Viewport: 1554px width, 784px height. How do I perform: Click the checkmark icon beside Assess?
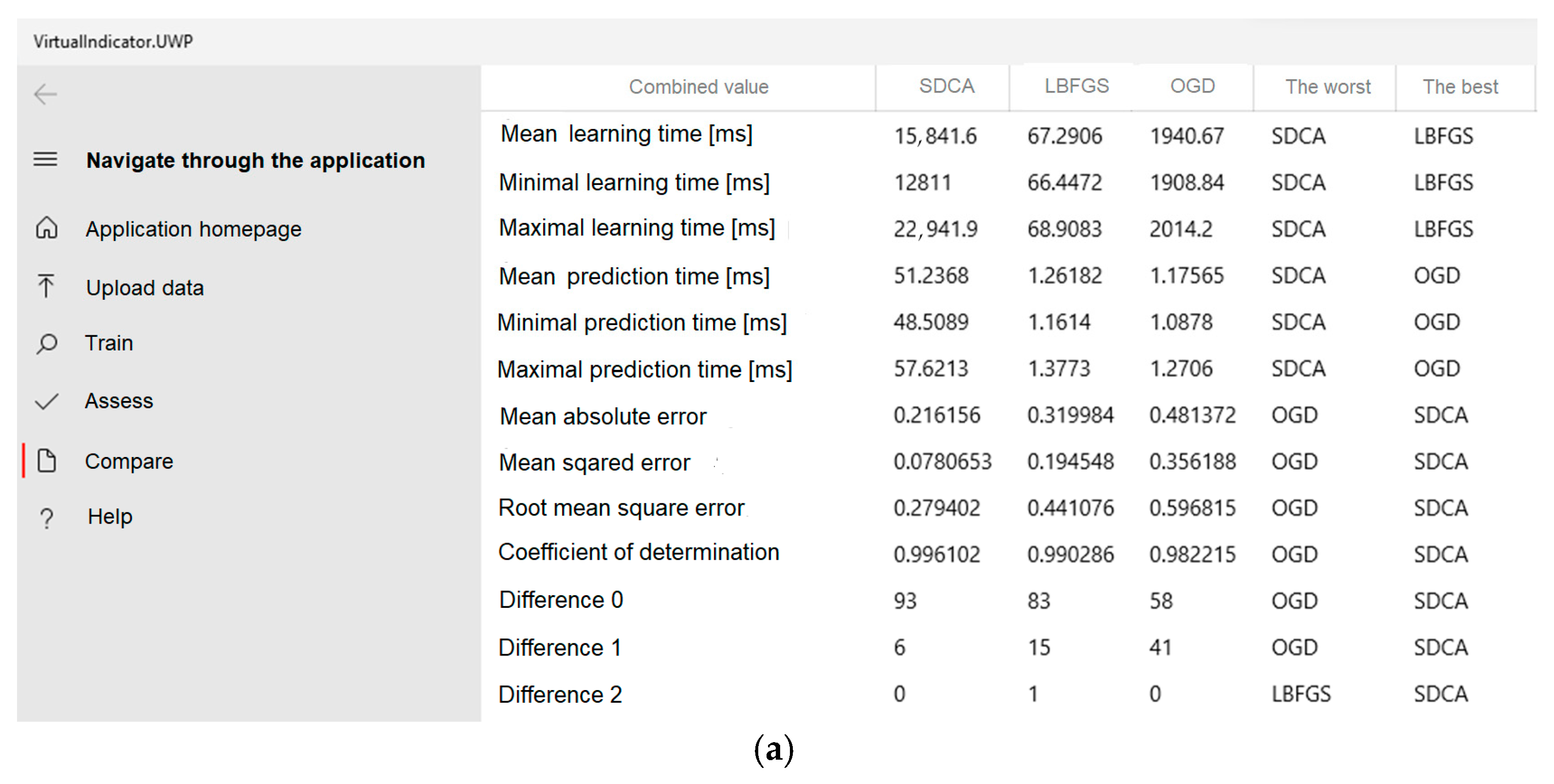[46, 401]
